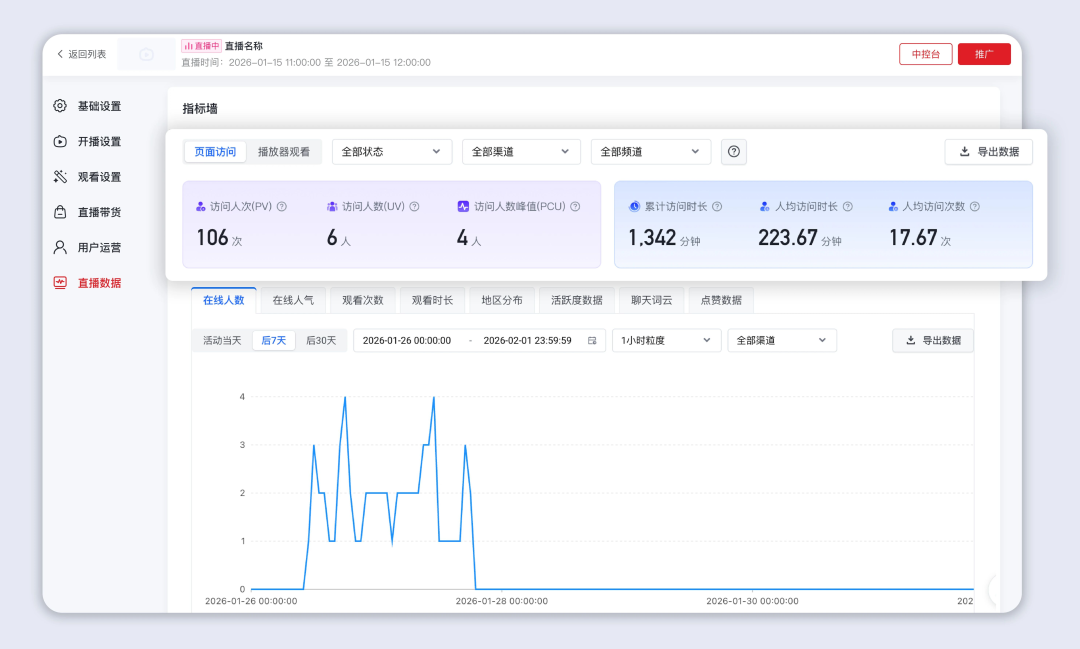Select the 活动当天 time range option
This screenshot has height=649, width=1080.
coord(222,341)
